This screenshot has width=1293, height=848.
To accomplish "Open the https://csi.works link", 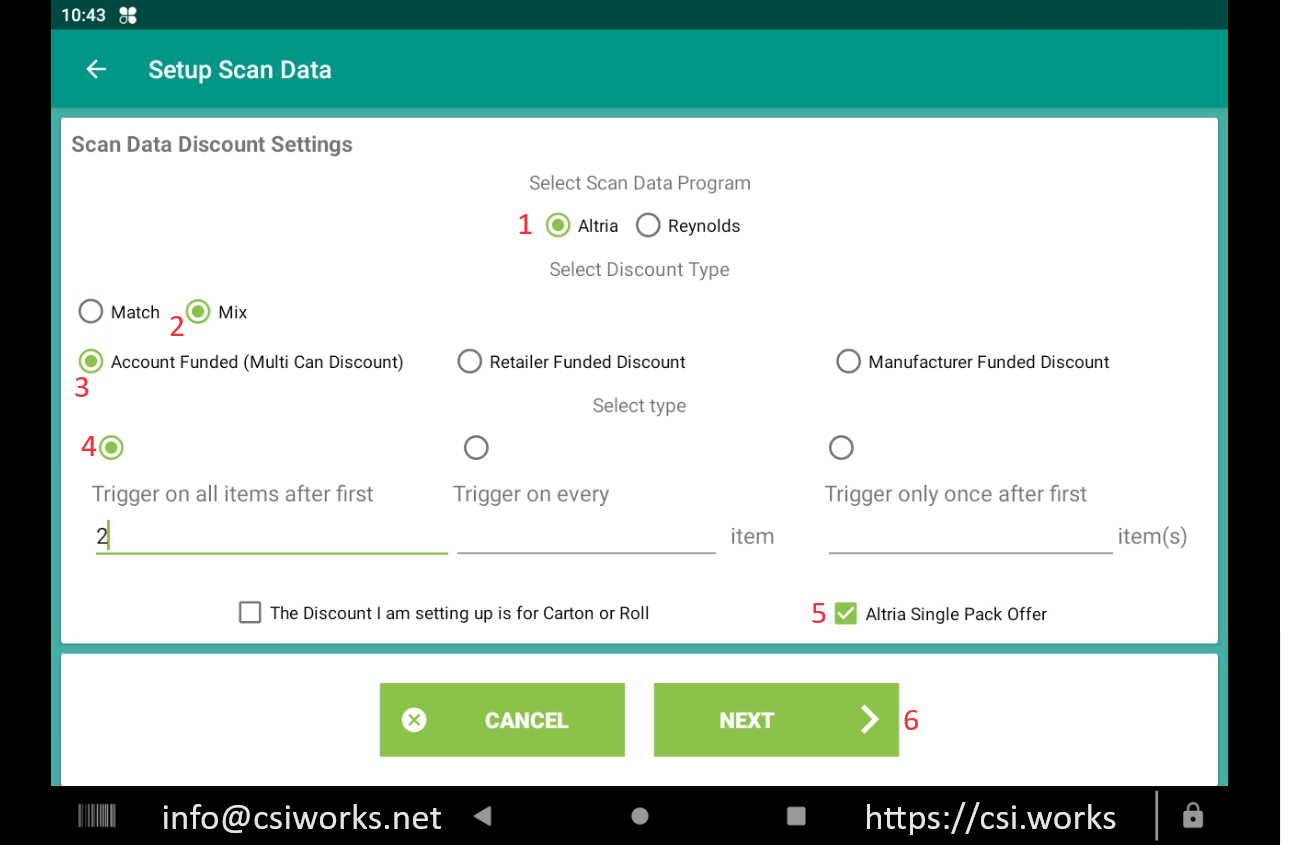I will (x=990, y=817).
